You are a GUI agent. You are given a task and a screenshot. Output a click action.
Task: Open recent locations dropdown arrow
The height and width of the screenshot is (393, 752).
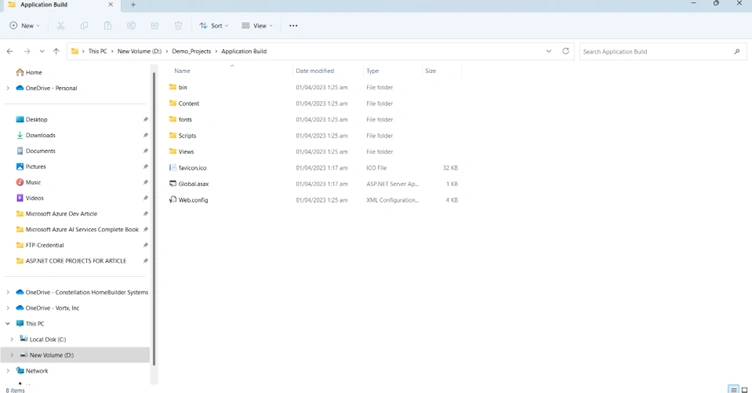click(x=42, y=51)
